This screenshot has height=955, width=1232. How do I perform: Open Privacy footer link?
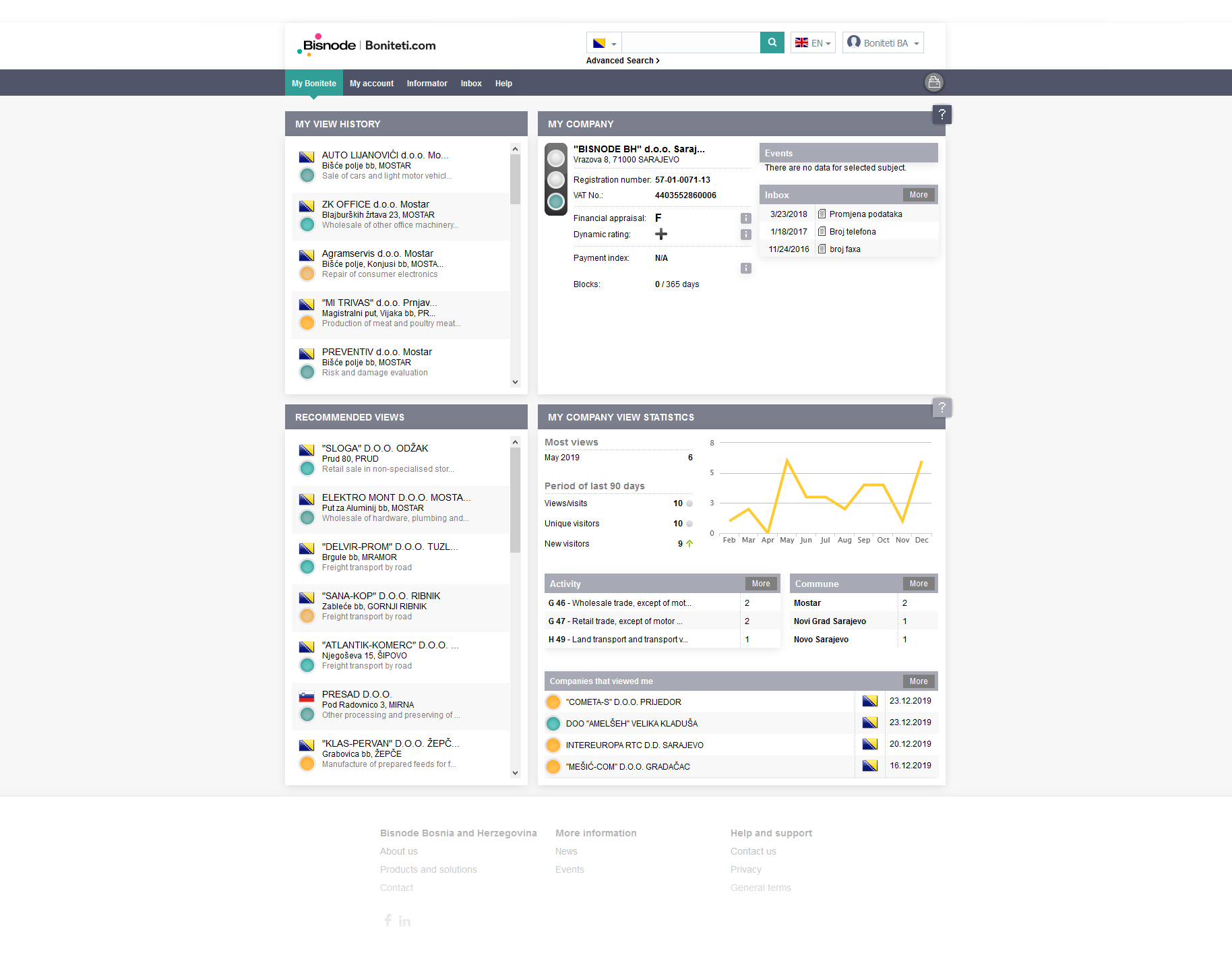click(745, 869)
